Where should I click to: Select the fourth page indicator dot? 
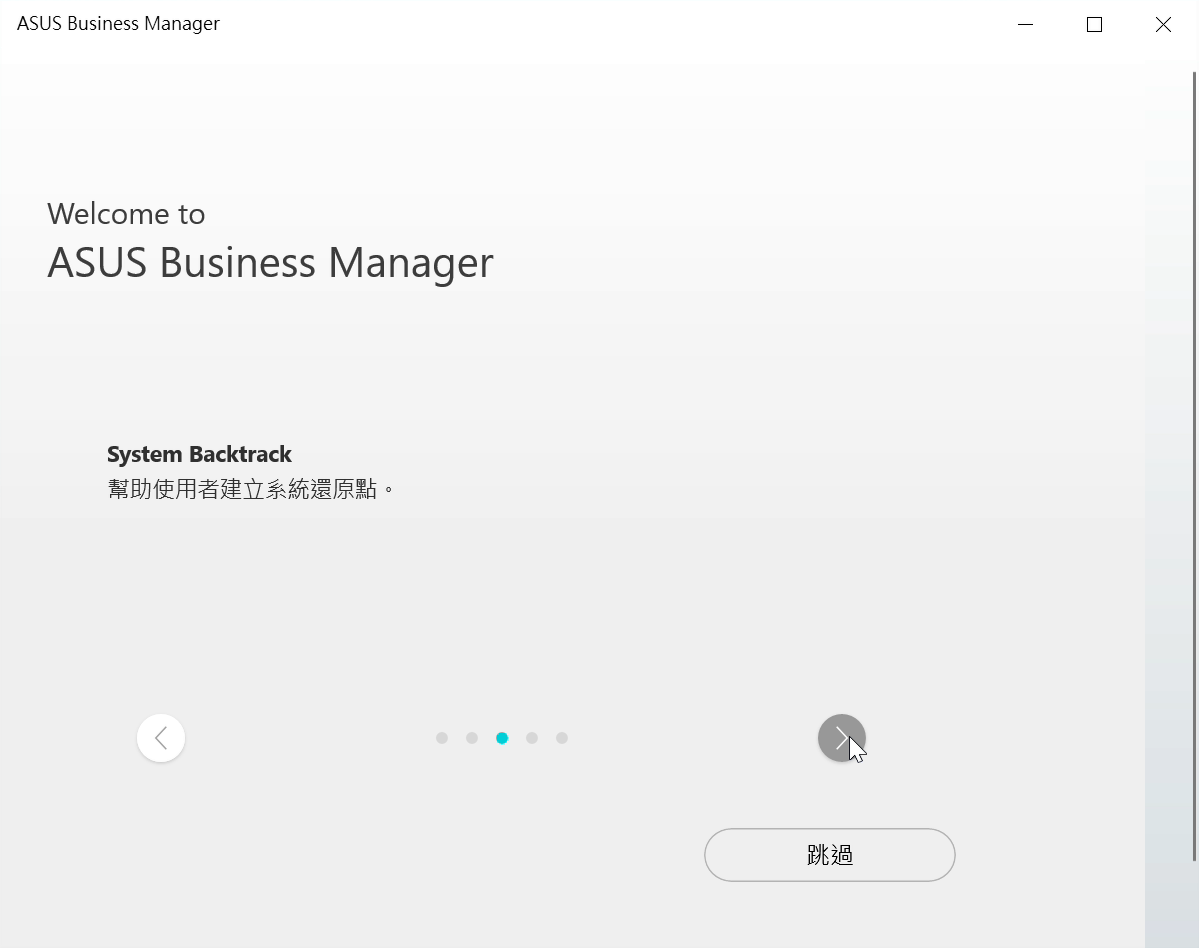click(x=532, y=738)
